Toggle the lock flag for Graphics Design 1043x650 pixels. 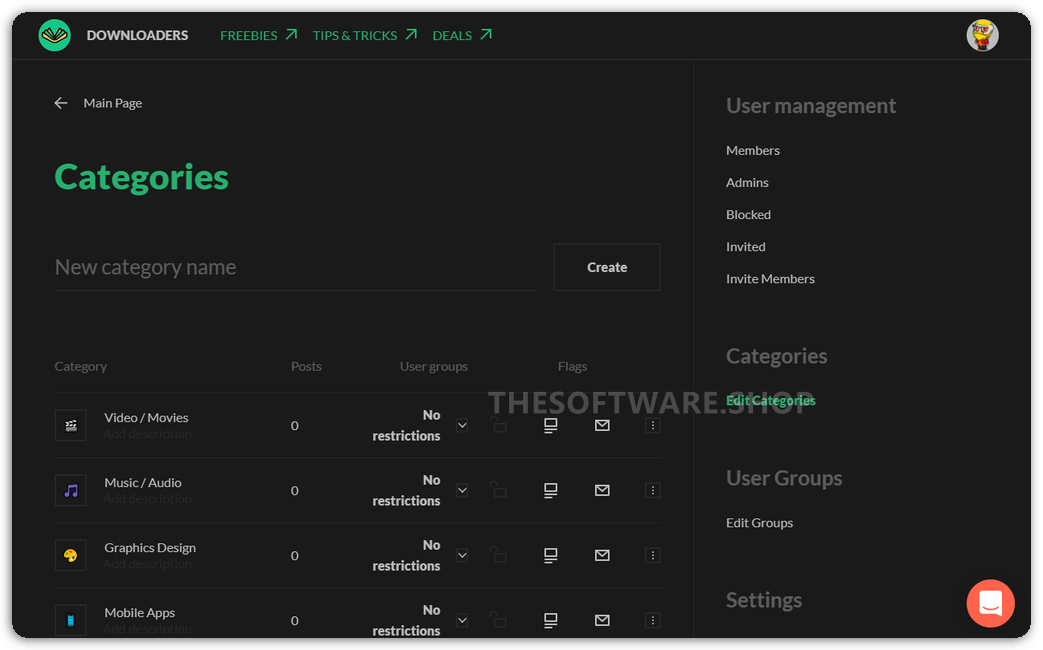pyautogui.click(x=498, y=555)
